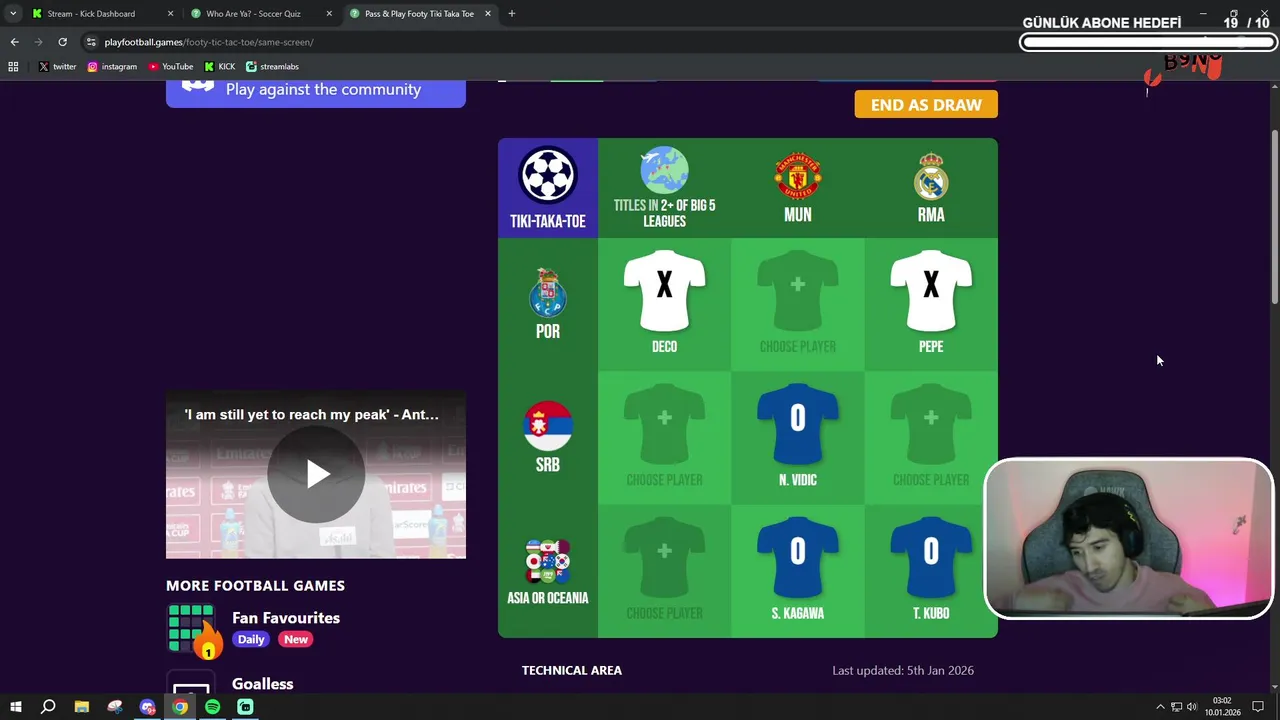Close the Kick Dashboard tab
The width and height of the screenshot is (1280, 720).
point(170,14)
